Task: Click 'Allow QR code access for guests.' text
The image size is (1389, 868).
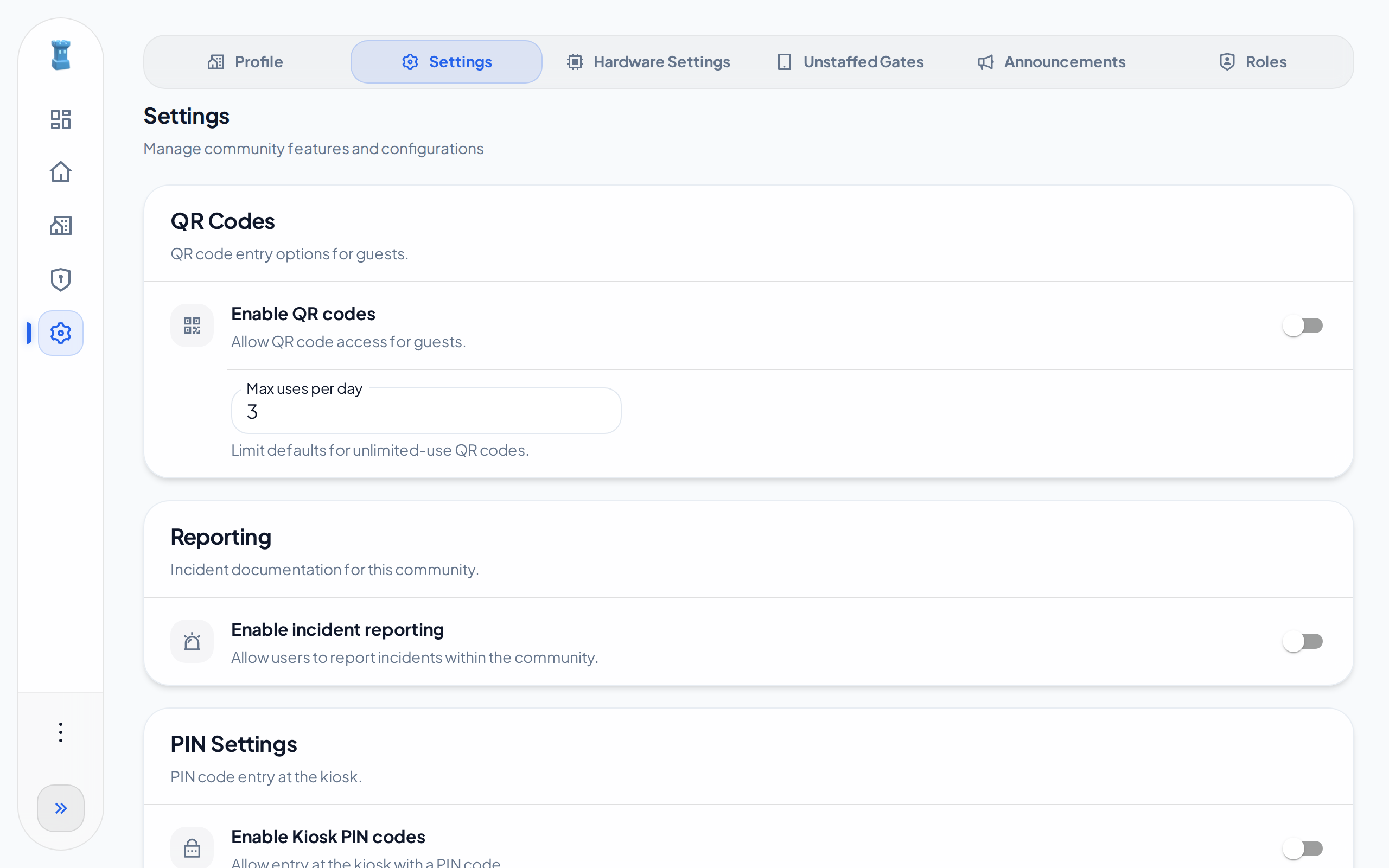Action: (348, 342)
